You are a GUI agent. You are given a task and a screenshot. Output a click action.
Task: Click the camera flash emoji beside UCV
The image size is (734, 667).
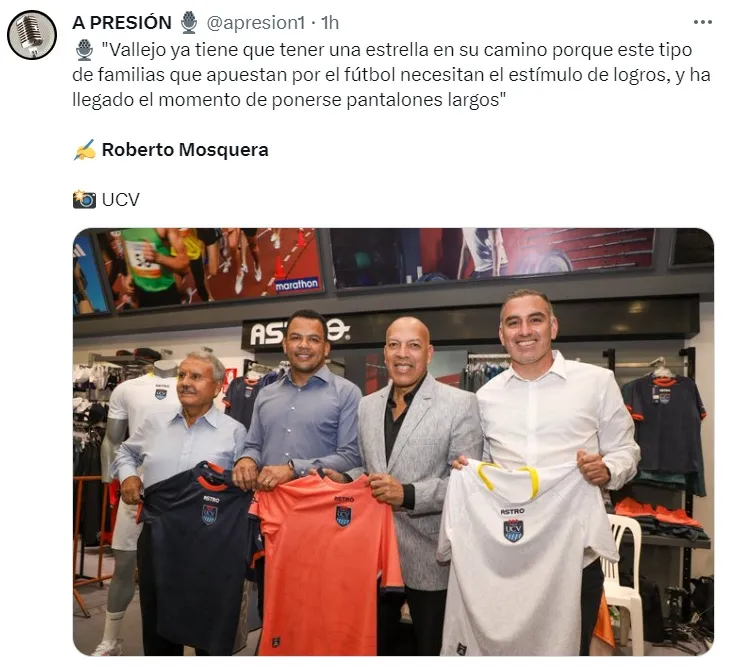(84, 199)
